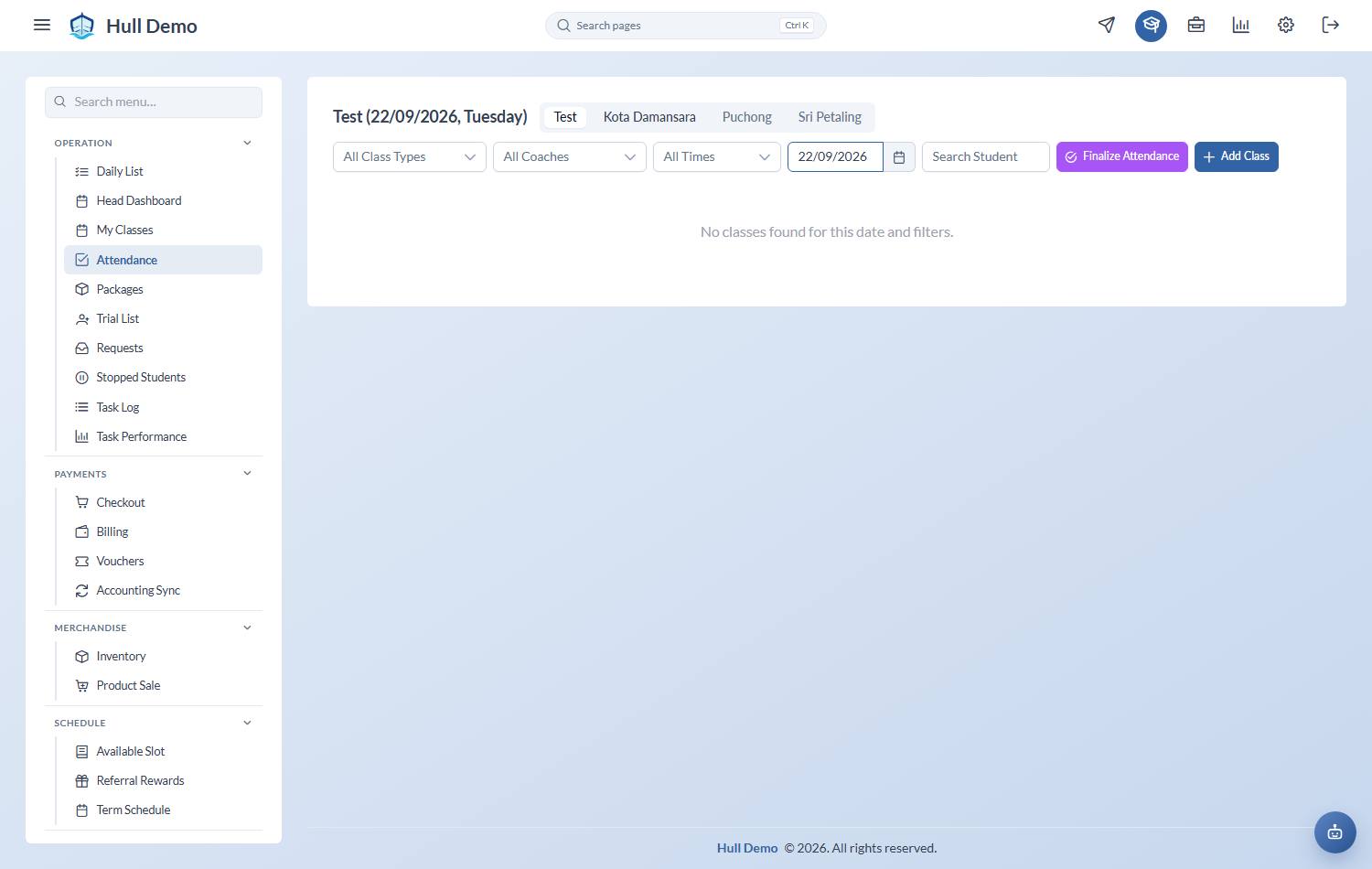Open the bar chart reports icon
This screenshot has width=1372, height=869.
click(1241, 25)
